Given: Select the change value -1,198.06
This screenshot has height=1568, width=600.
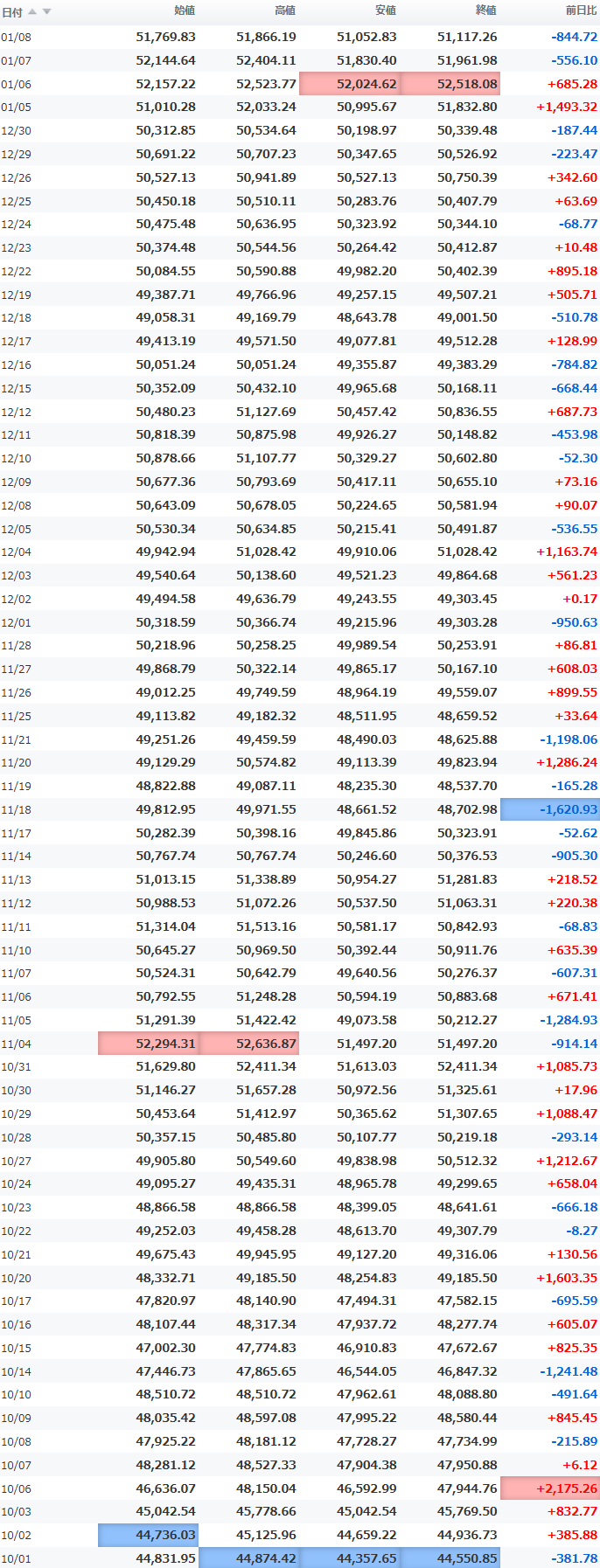Looking at the screenshot, I should [569, 739].
